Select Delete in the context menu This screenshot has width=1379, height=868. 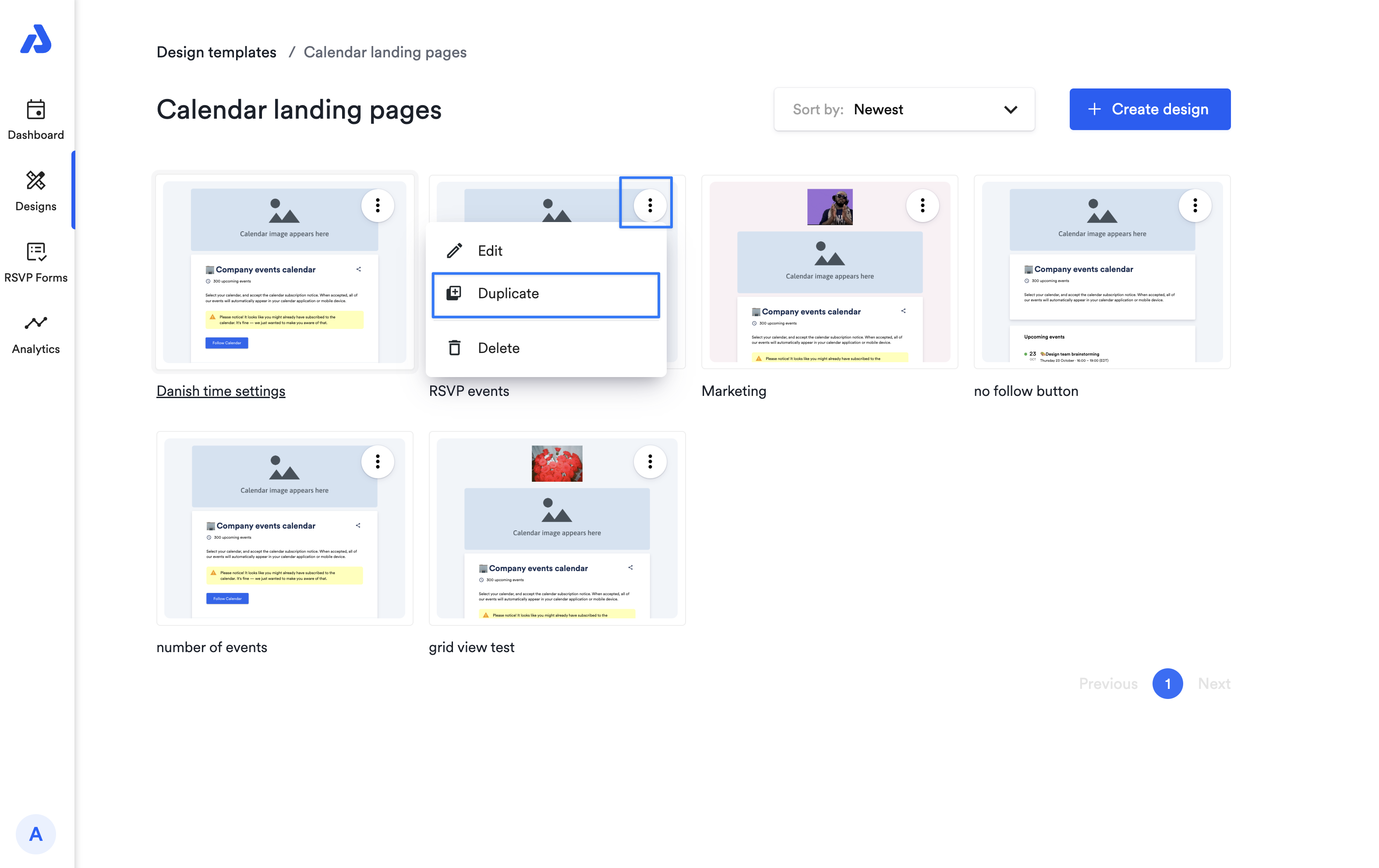pos(545,348)
